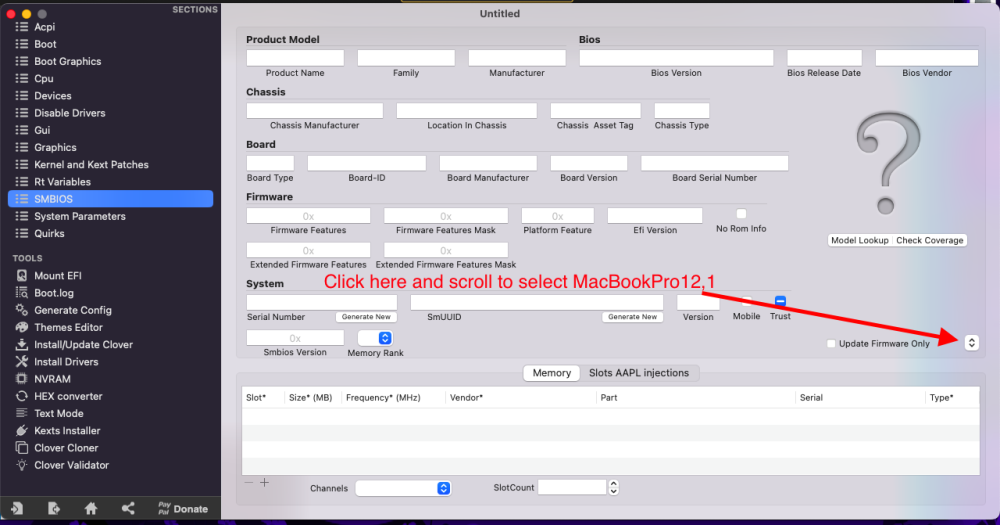Viewport: 1000px width, 525px height.
Task: Click the Product Name input field
Action: tap(295, 58)
